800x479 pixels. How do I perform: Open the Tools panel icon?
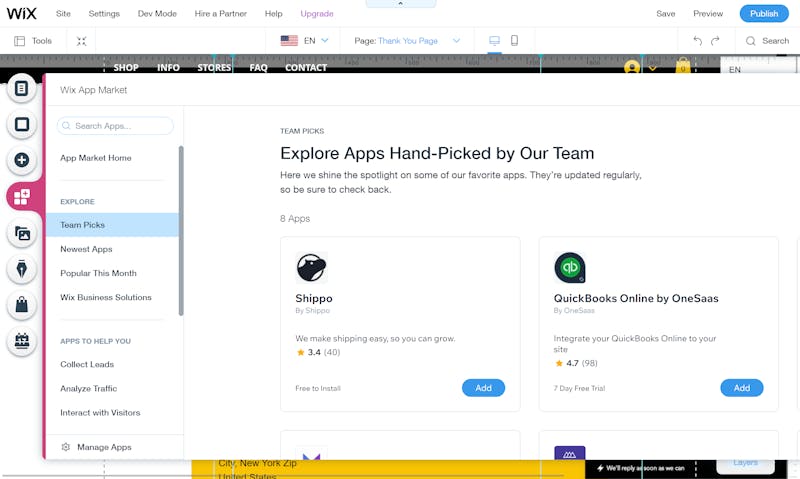point(19,41)
